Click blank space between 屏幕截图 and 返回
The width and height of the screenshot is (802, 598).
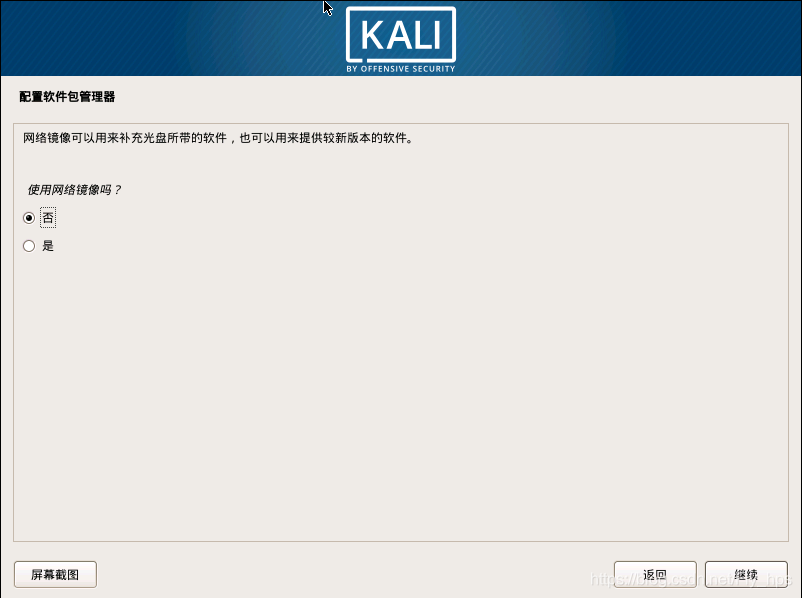tap(355, 574)
